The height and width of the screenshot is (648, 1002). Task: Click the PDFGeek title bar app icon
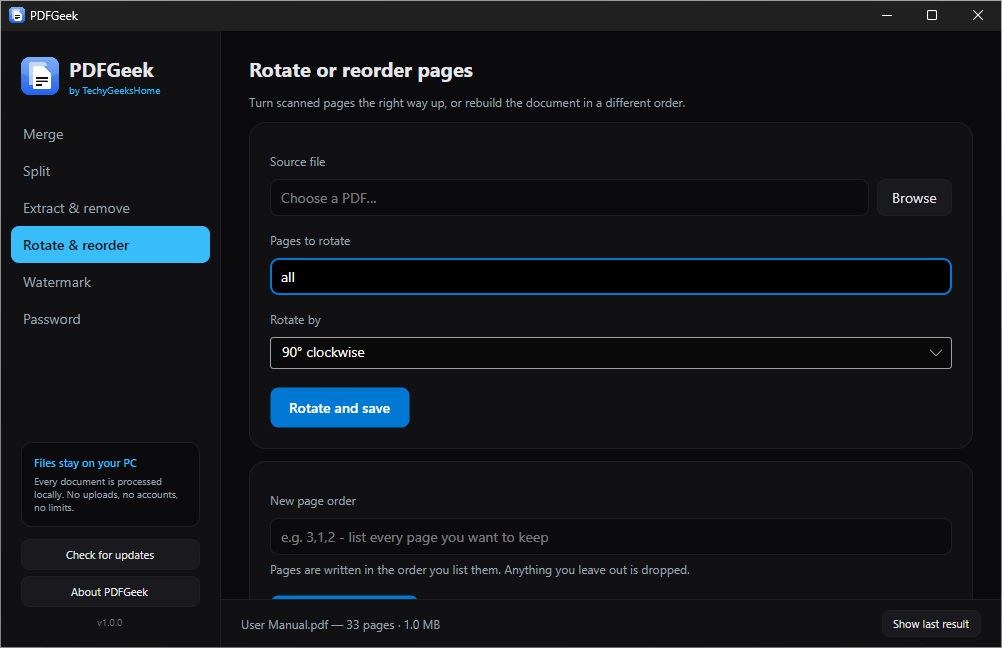(17, 15)
